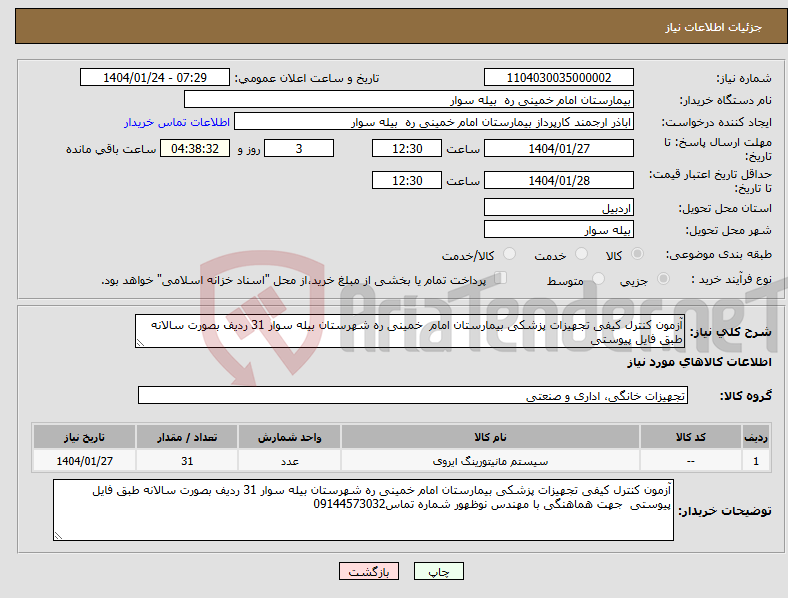Click the buyer notes text area

(x=363, y=510)
